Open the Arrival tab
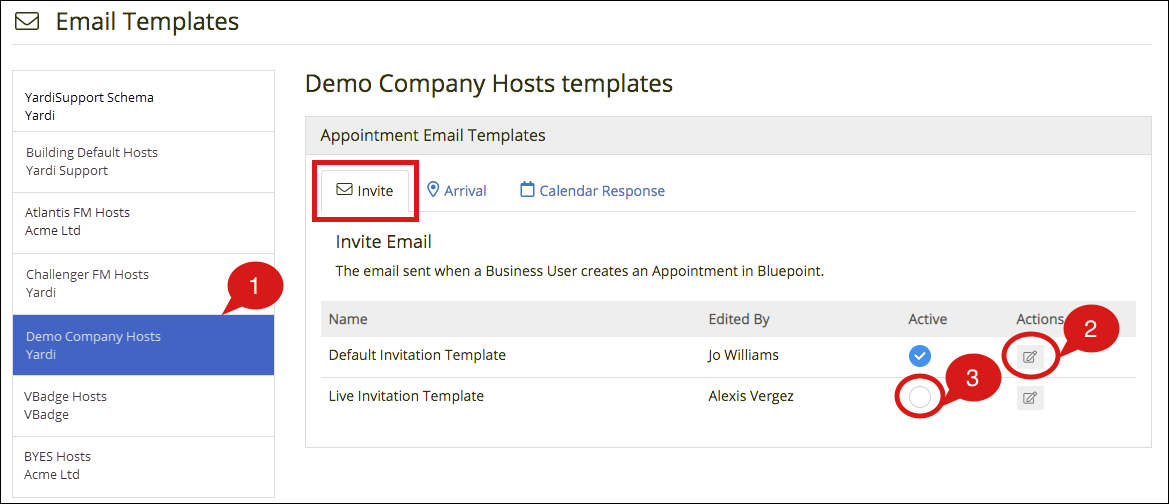 pos(456,191)
